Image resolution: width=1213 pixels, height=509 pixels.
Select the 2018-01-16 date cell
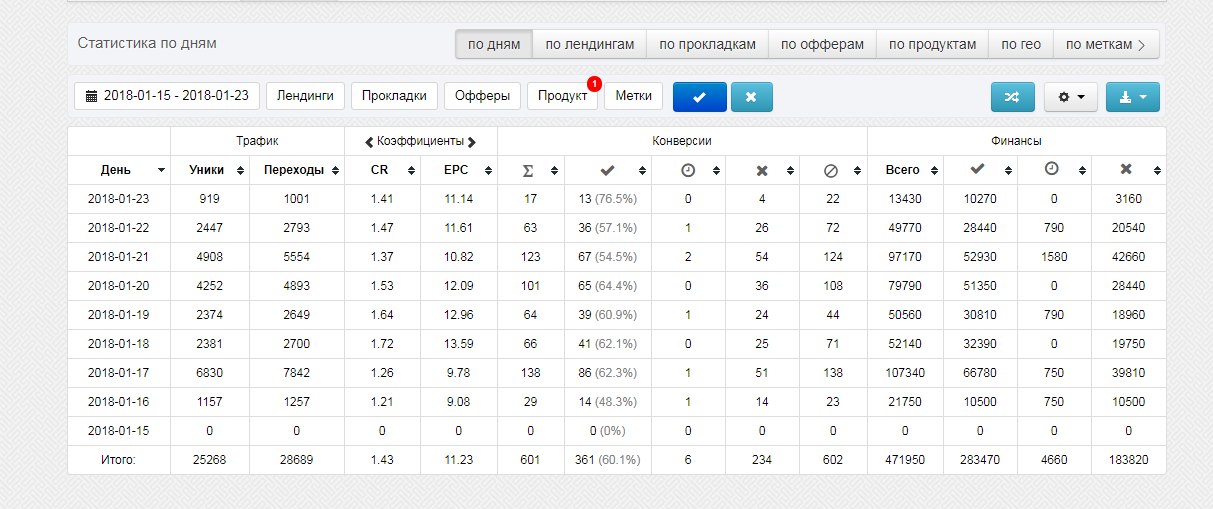tap(119, 402)
